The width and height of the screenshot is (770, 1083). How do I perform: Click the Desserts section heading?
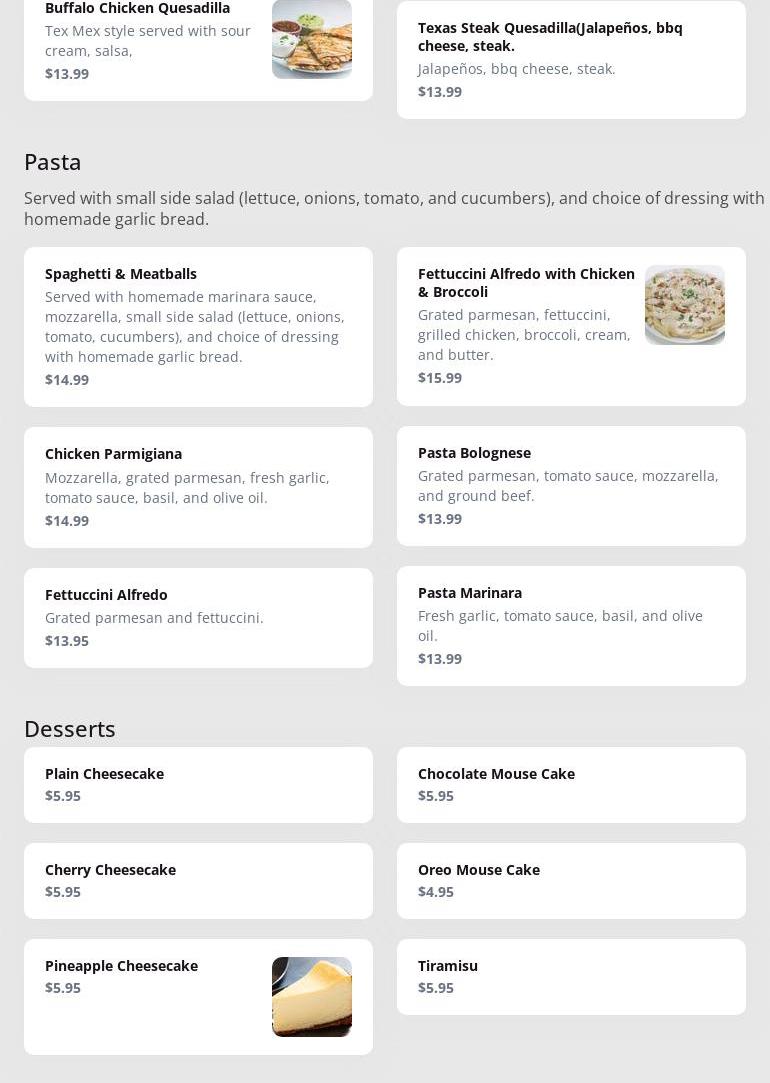pos(70,729)
